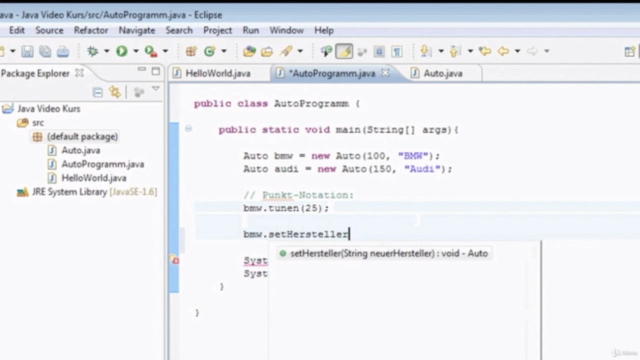Run the program with green play button
640x360 pixels.
click(x=122, y=51)
